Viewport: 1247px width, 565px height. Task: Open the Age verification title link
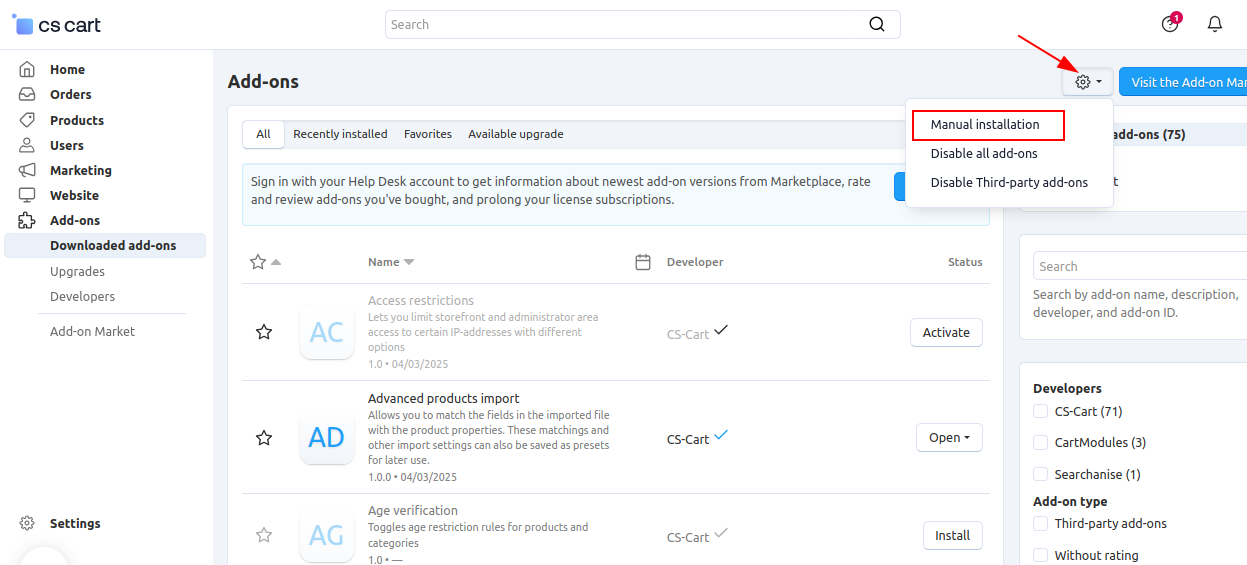[413, 510]
